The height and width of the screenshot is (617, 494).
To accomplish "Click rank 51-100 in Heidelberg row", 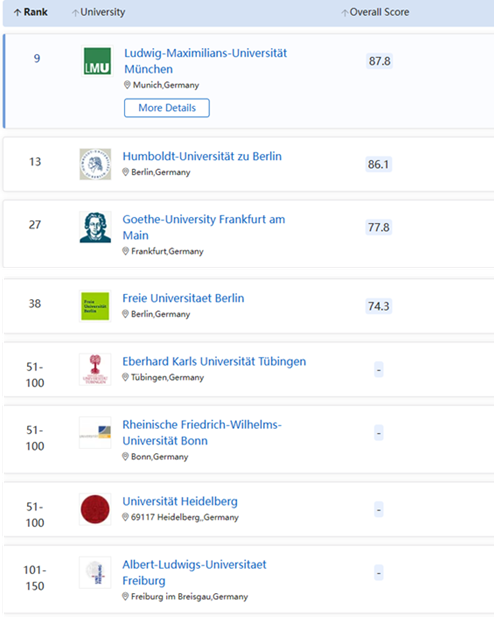I will pyautogui.click(x=35, y=515).
